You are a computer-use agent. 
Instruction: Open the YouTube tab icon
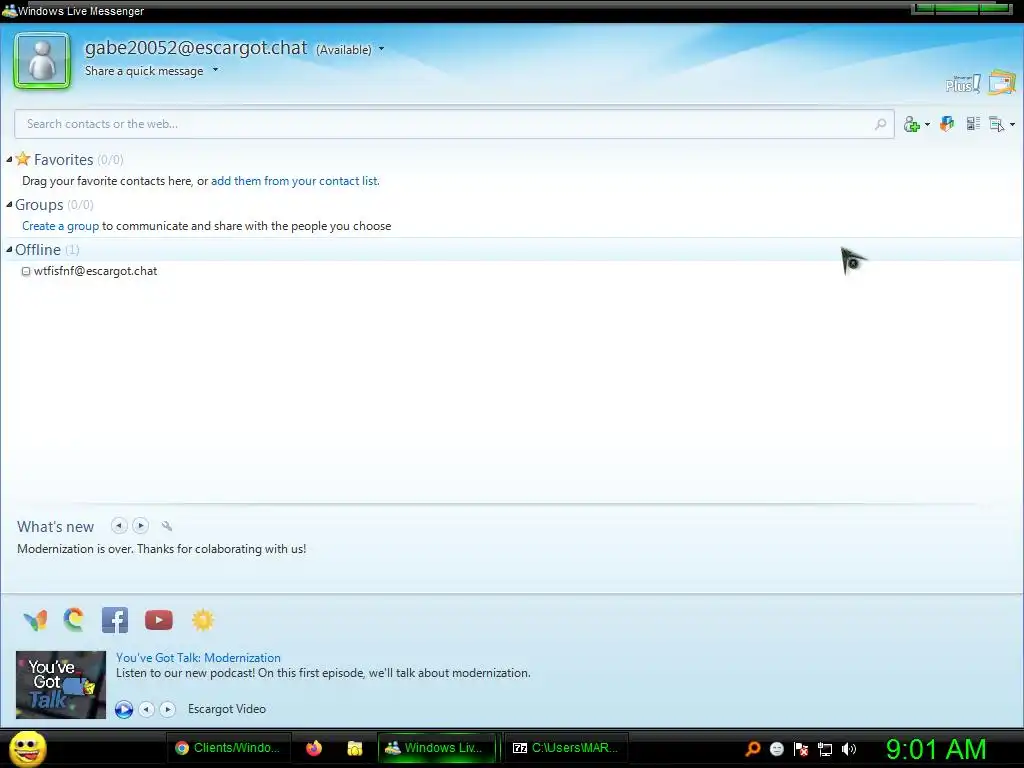tap(159, 620)
